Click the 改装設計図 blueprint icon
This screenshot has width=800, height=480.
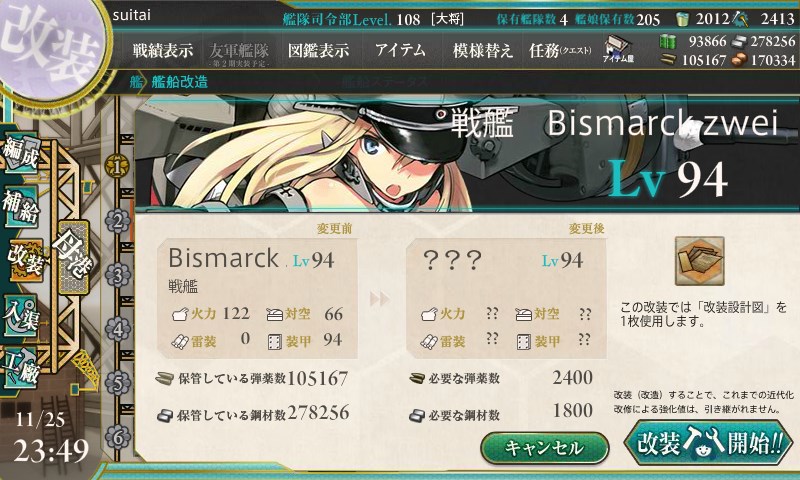coord(699,261)
